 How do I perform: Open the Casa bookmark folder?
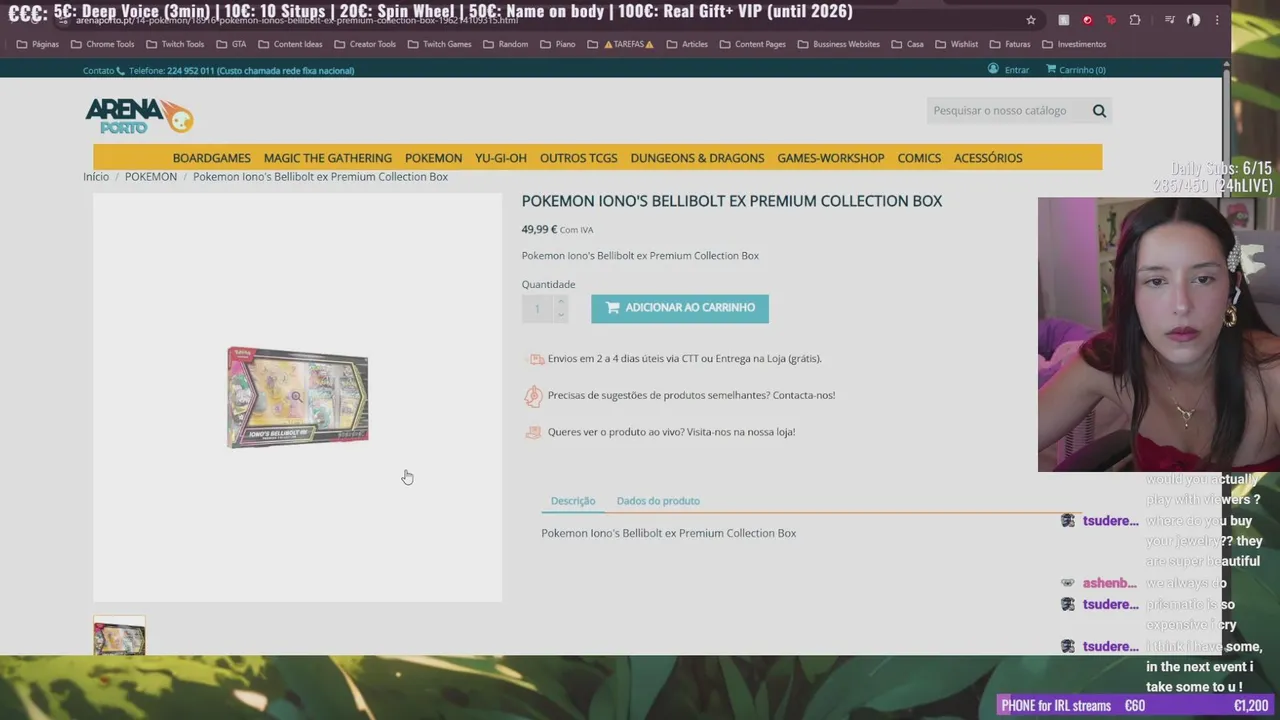coord(908,44)
